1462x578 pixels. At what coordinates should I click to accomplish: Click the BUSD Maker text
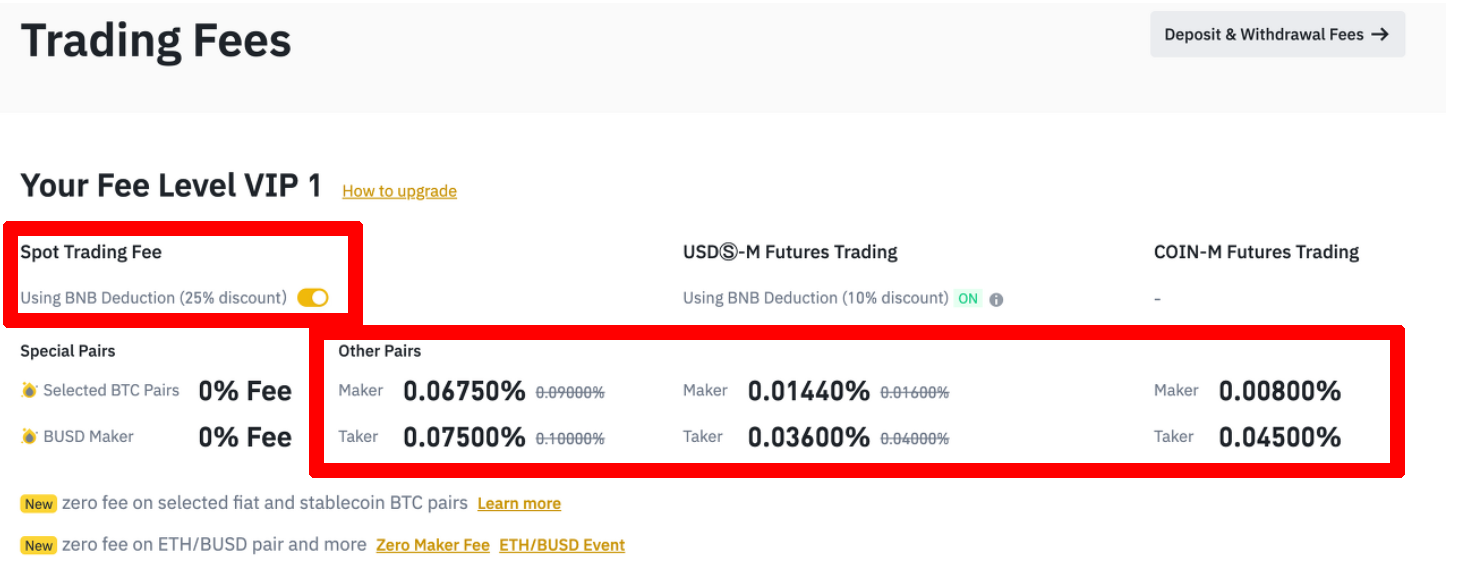pos(88,436)
